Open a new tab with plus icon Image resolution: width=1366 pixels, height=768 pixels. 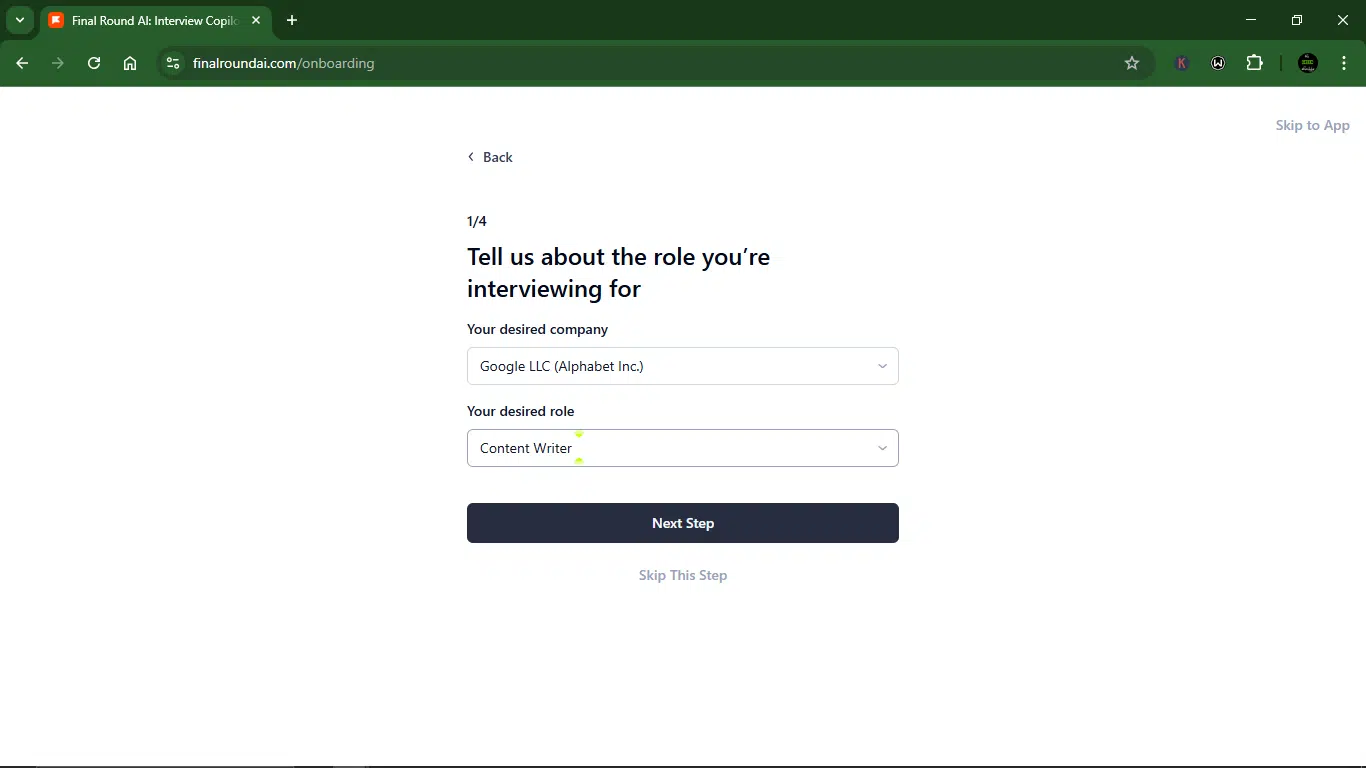tap(292, 20)
